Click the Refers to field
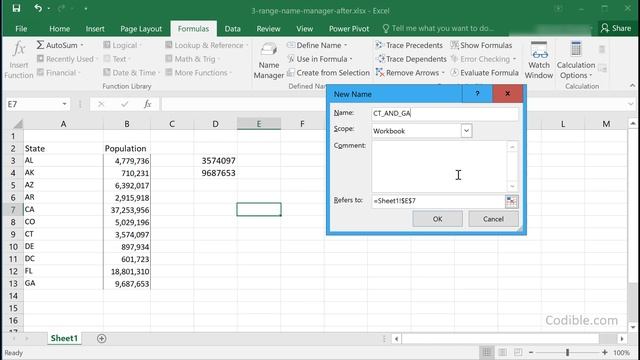The width and height of the screenshot is (640, 360). click(x=438, y=201)
